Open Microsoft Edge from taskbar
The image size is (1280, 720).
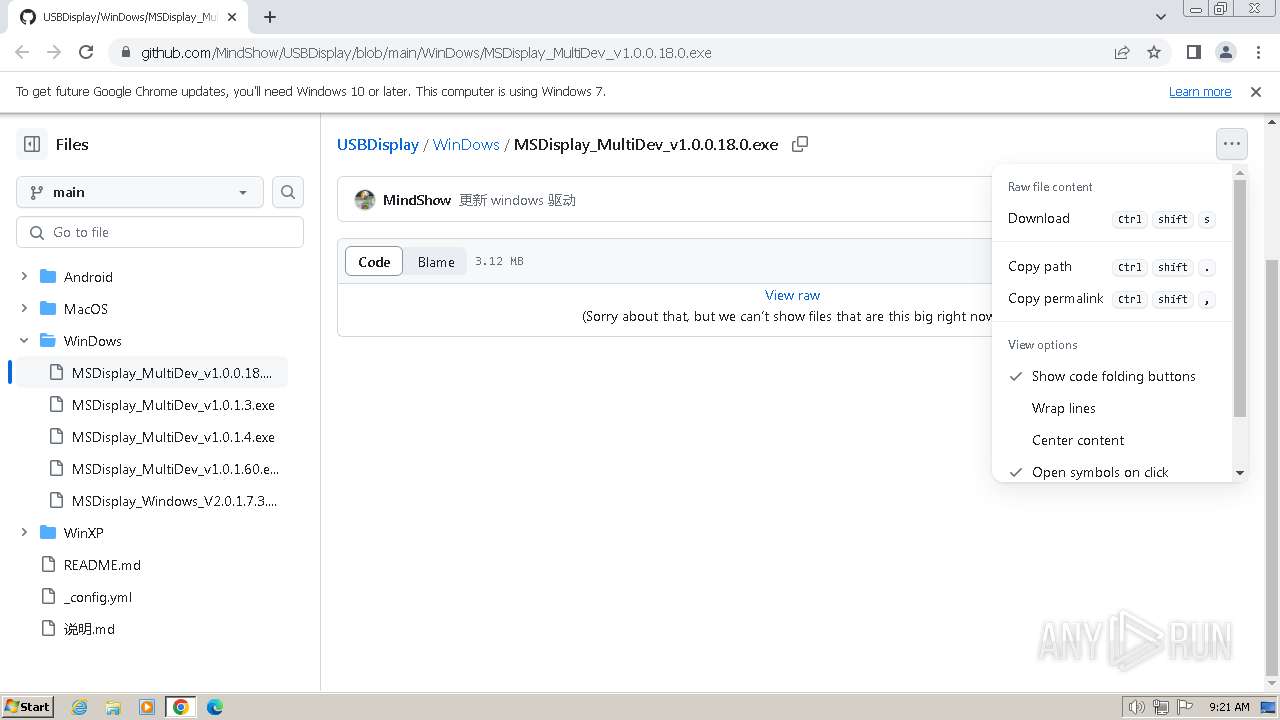pos(215,707)
